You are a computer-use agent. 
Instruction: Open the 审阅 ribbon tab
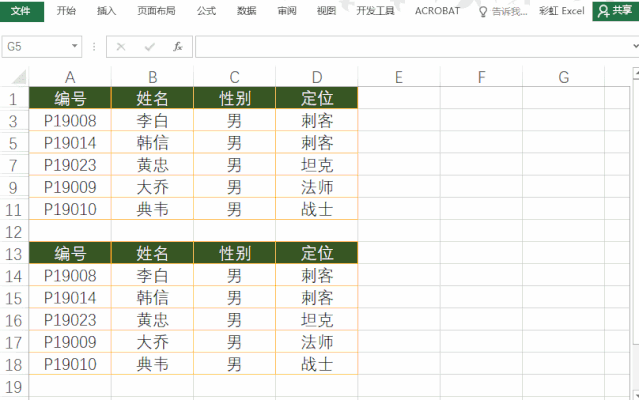click(287, 11)
